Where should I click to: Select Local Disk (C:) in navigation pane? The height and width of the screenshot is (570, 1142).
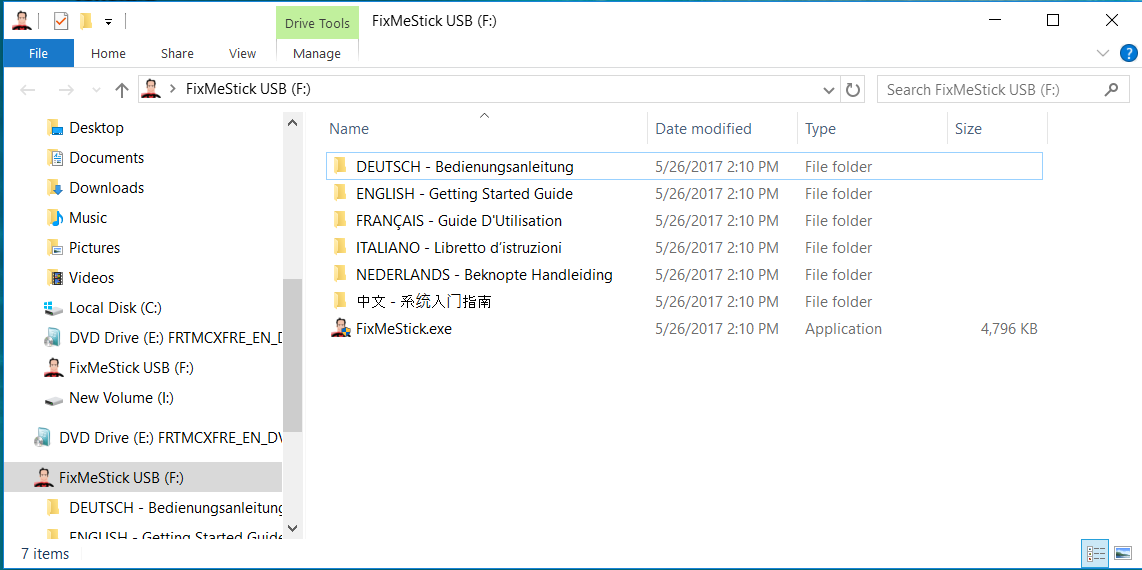pyautogui.click(x=115, y=308)
